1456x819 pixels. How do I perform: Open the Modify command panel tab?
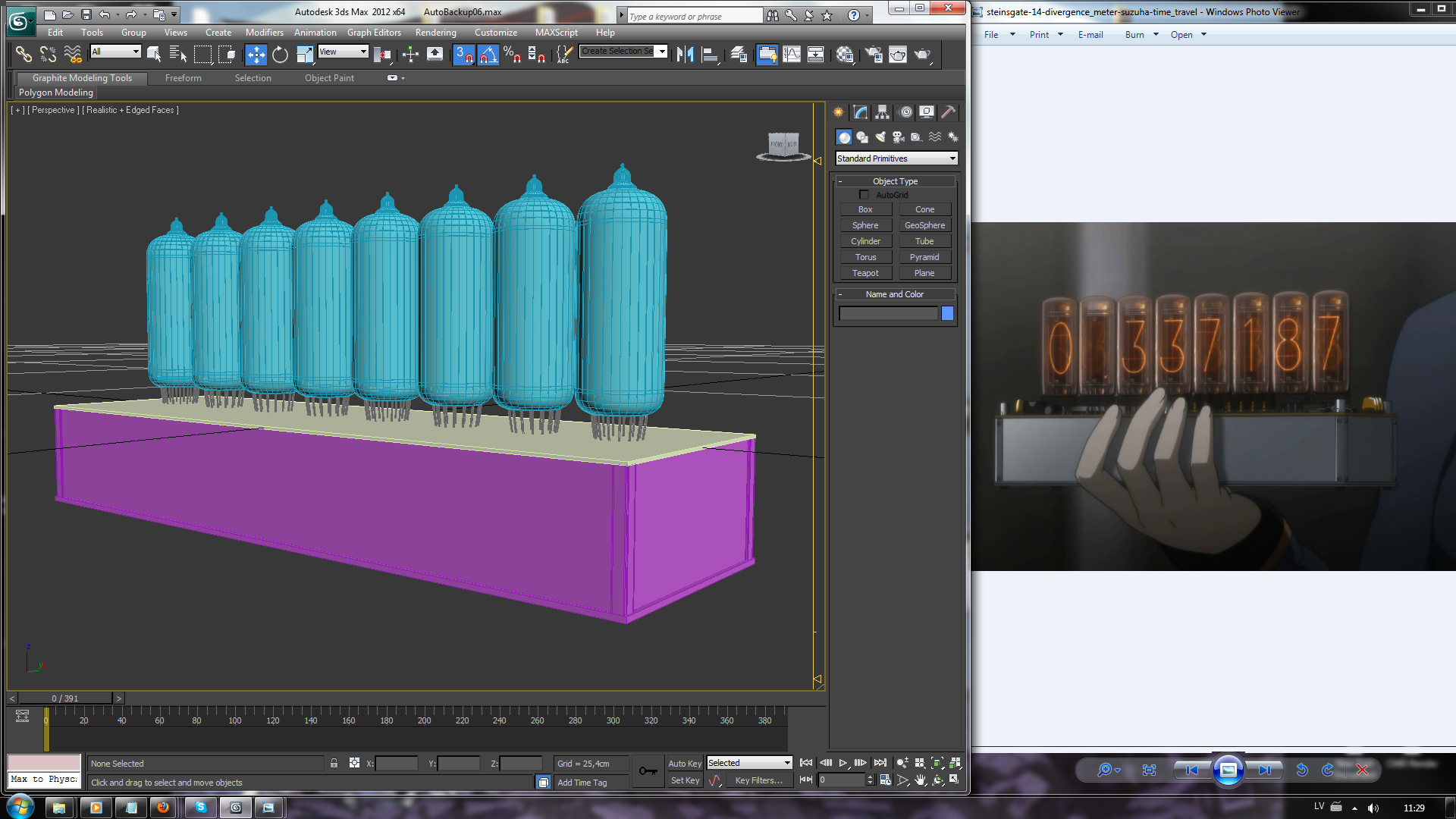860,112
